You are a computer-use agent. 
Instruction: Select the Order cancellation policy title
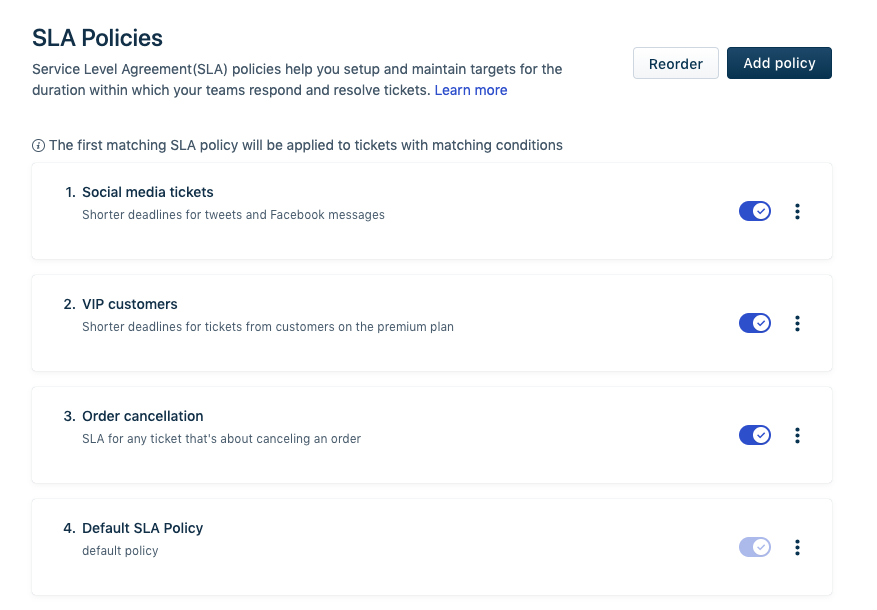click(x=142, y=416)
